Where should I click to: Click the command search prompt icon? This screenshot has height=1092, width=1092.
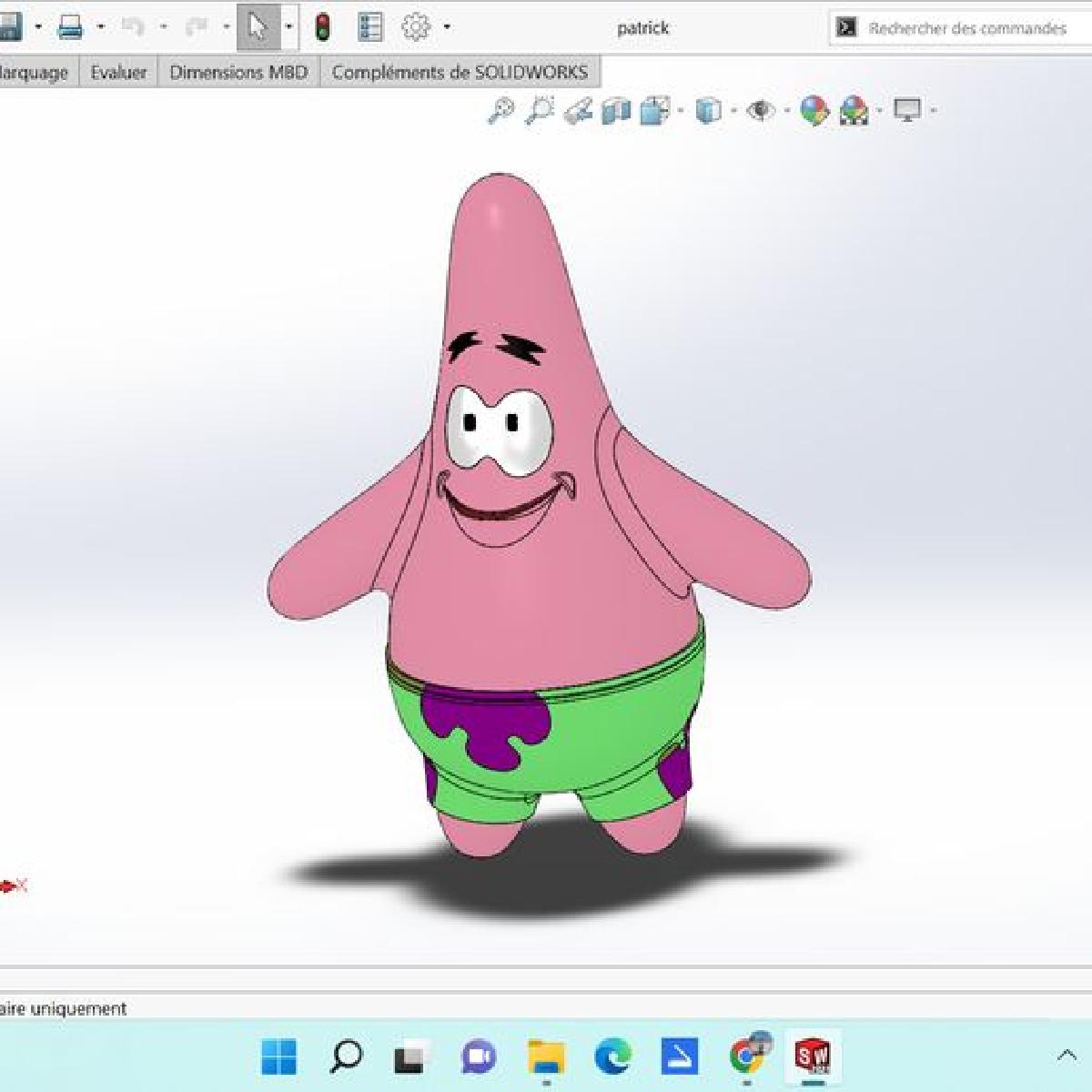[846, 28]
